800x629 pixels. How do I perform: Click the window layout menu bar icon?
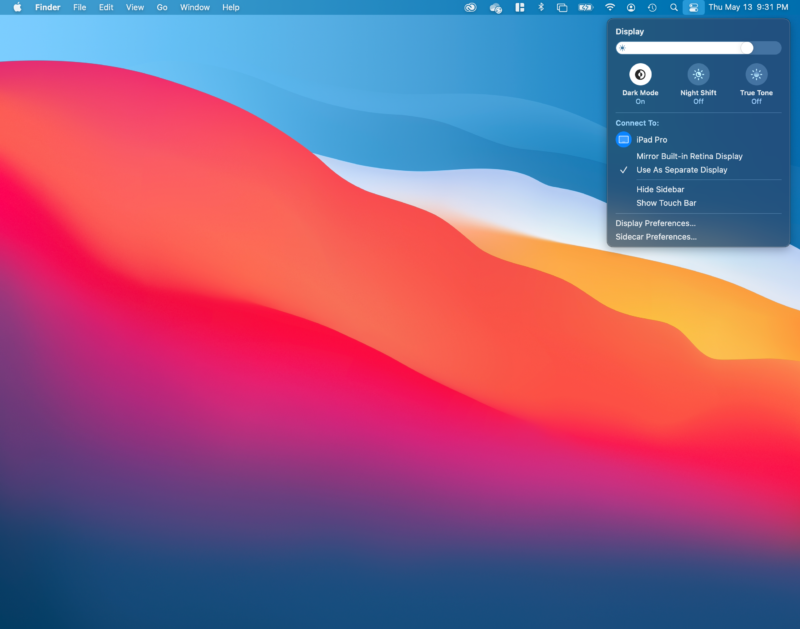[519, 7]
